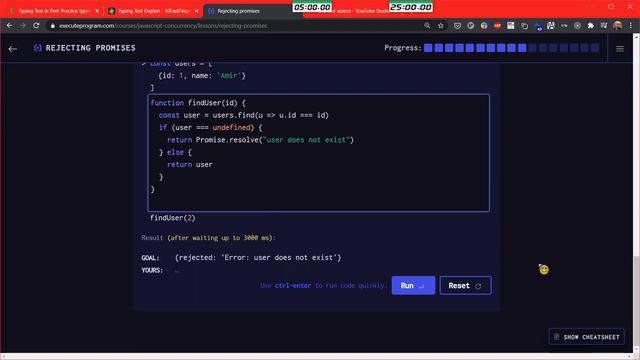Click the 'findUser(2)' call below the editor
This screenshot has height=360, width=640.
pyautogui.click(x=173, y=218)
